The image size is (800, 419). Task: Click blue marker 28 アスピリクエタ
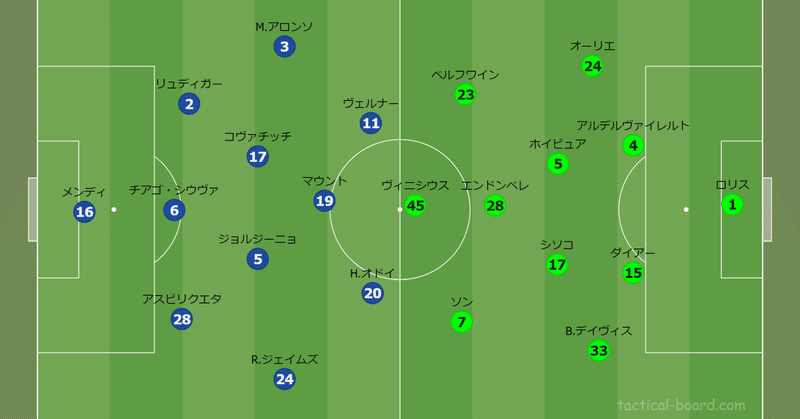coord(182,319)
